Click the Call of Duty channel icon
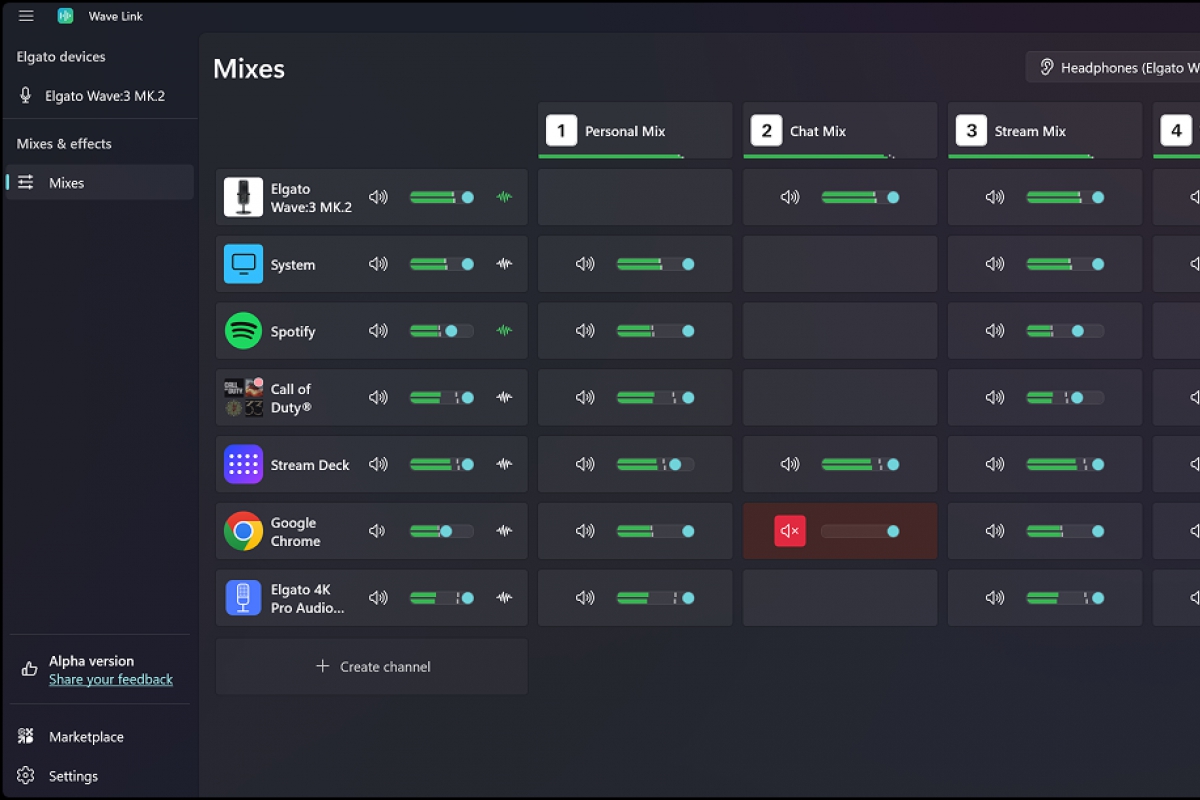 242,397
